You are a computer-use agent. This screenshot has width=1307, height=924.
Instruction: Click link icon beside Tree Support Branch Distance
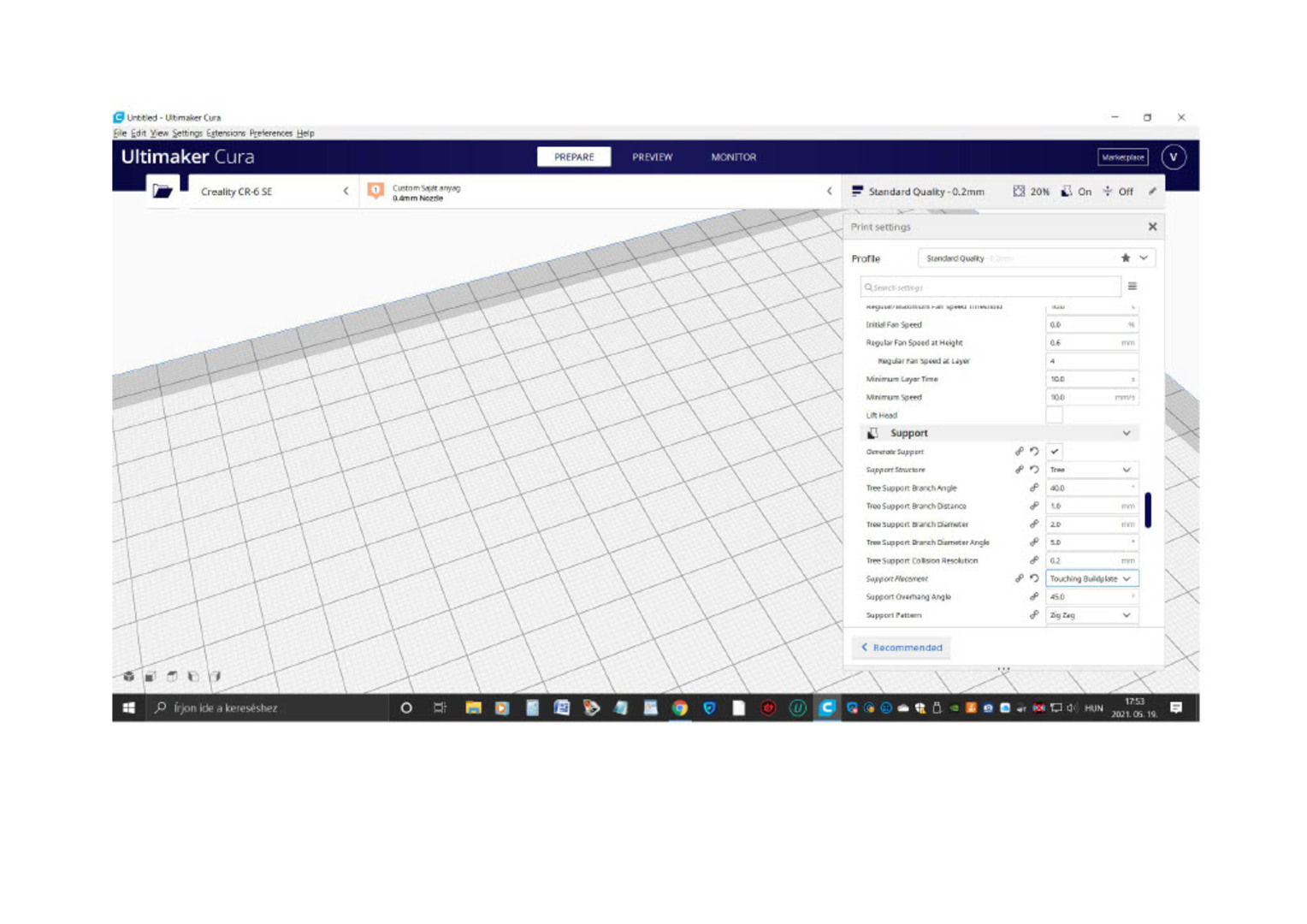pos(1034,506)
